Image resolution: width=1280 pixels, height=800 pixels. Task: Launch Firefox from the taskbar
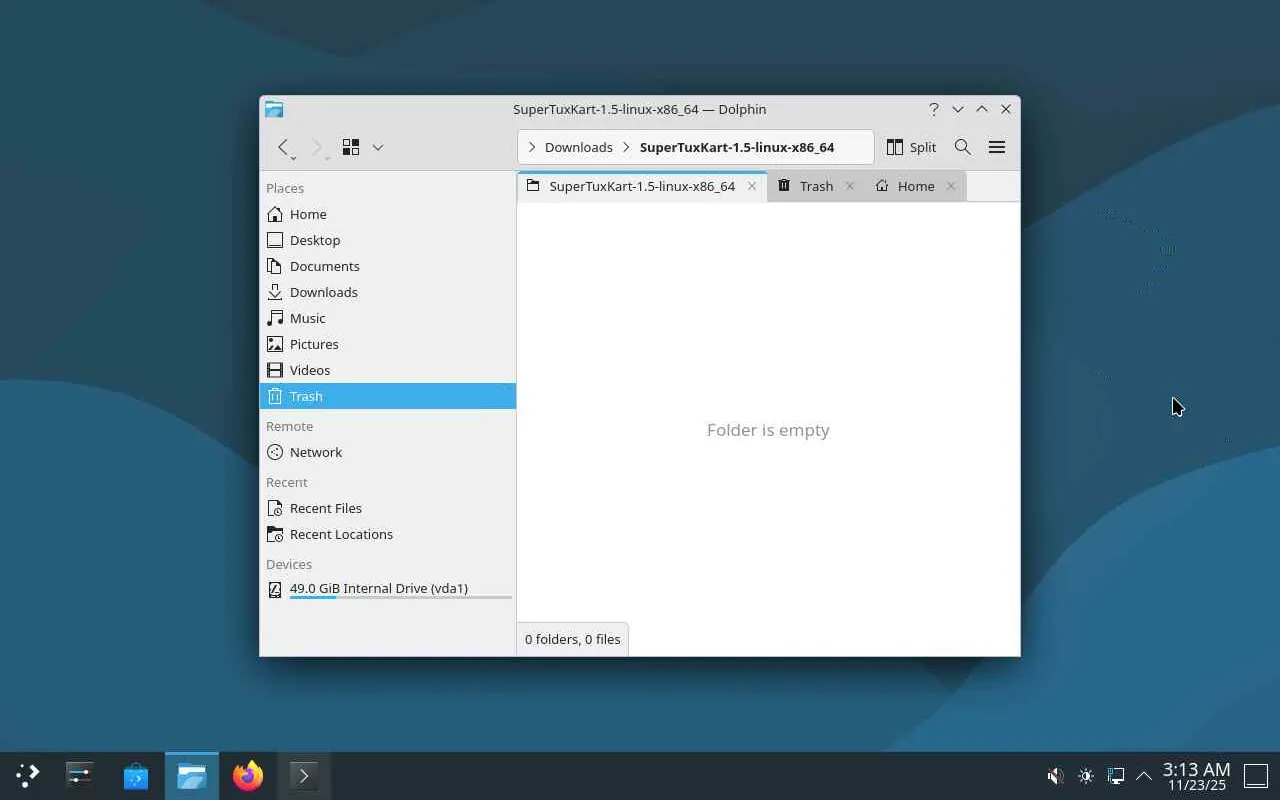pyautogui.click(x=248, y=775)
